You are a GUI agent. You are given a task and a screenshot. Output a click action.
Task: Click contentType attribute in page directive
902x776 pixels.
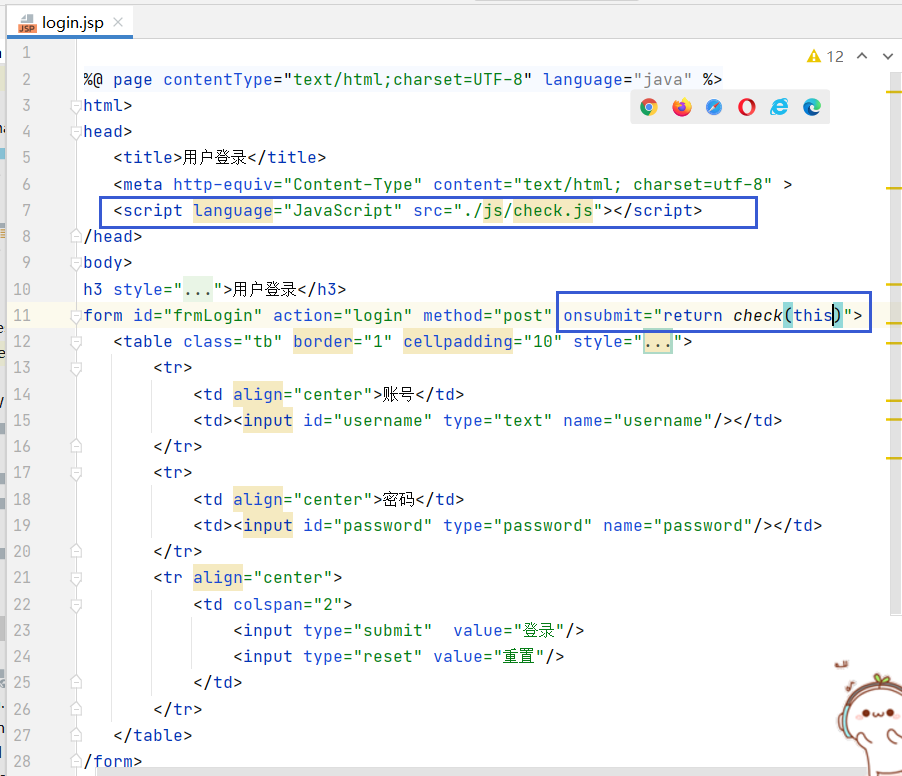pyautogui.click(x=218, y=79)
